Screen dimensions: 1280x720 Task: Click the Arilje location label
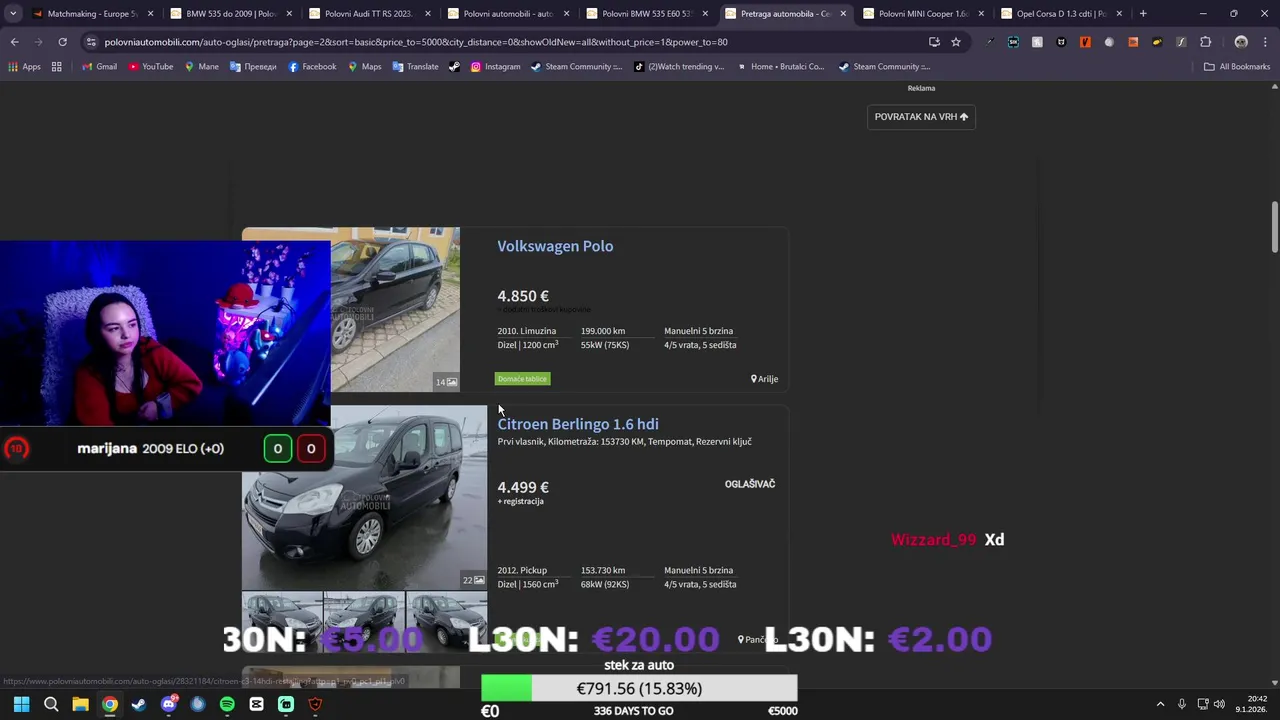pos(764,379)
